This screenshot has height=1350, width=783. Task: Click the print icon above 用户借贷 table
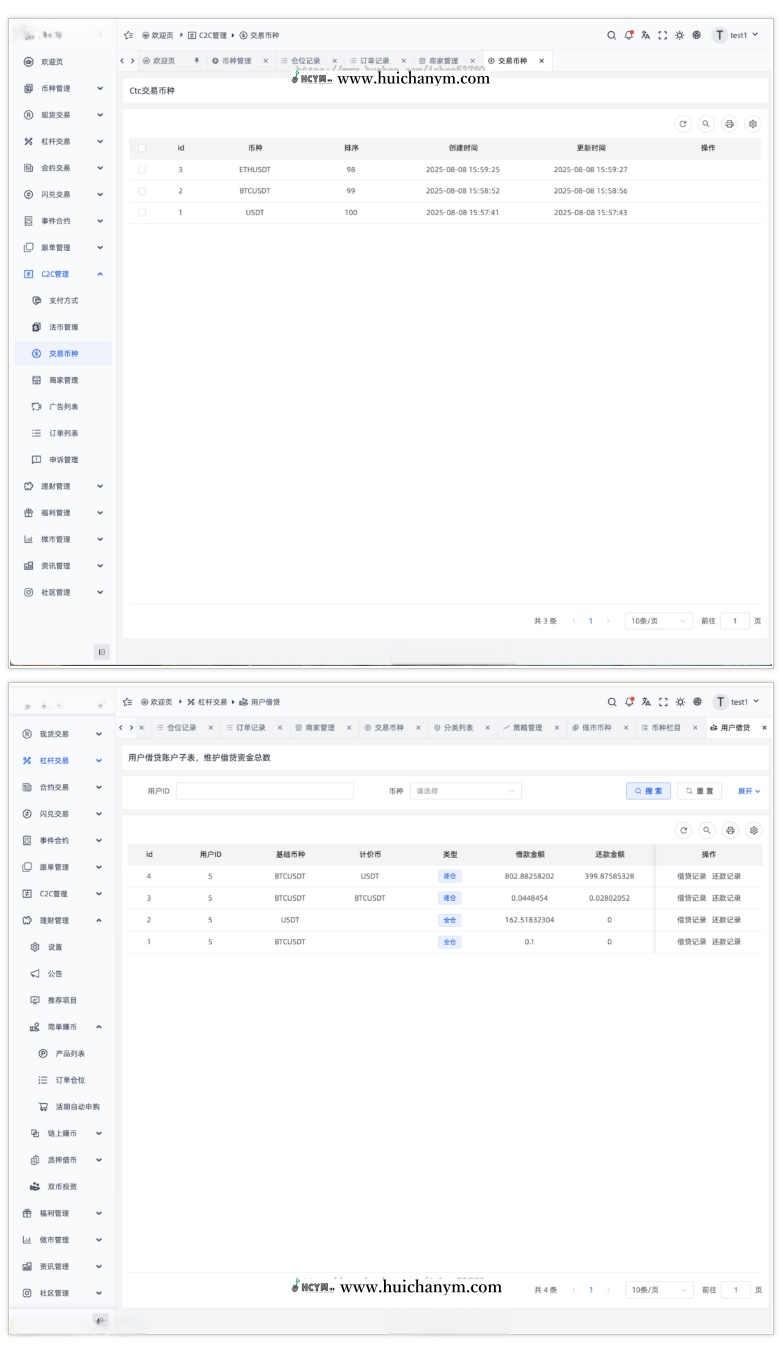[x=730, y=830]
